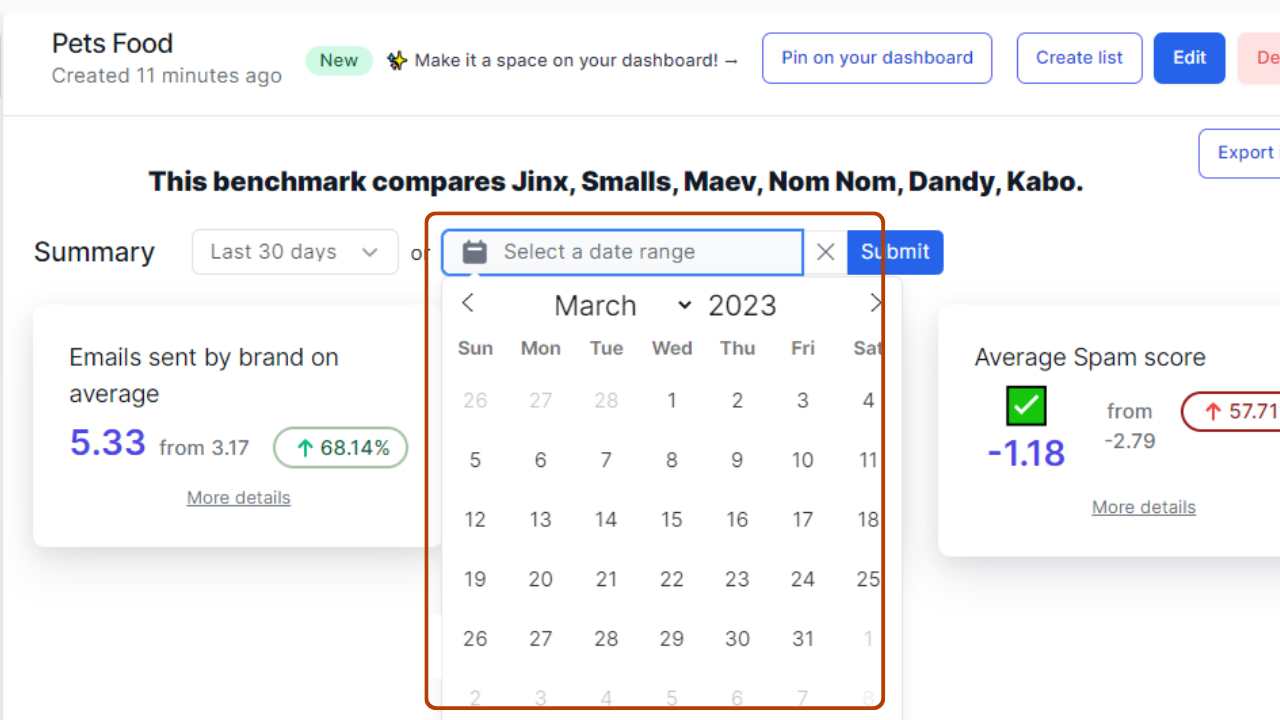Open More details under Emails sent by brand

239,497
